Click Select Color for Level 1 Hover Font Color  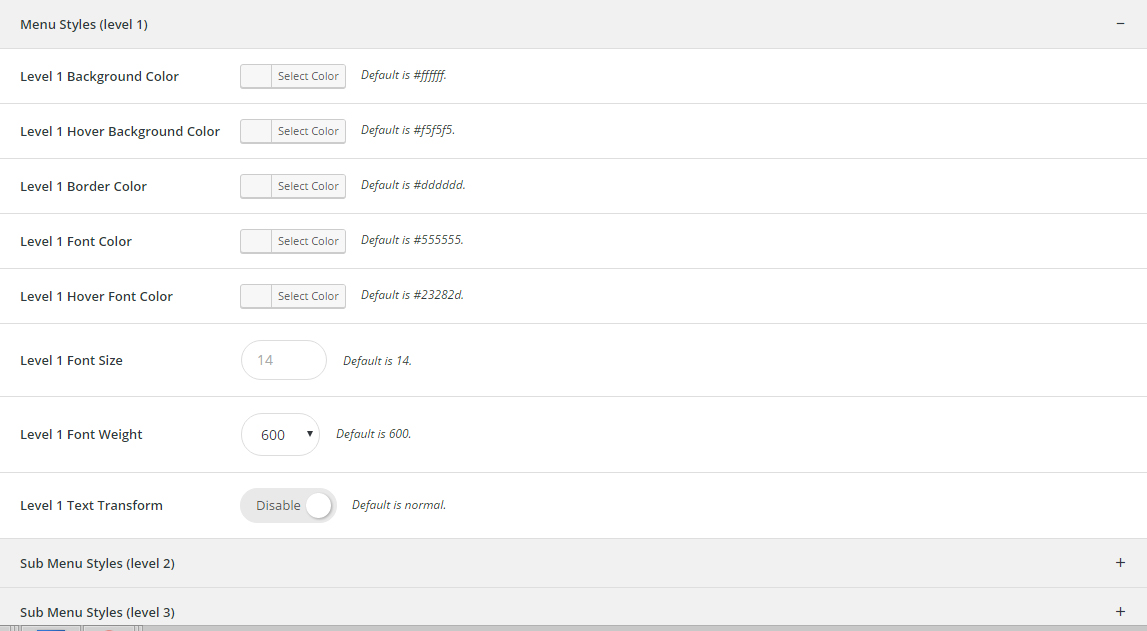coord(308,295)
